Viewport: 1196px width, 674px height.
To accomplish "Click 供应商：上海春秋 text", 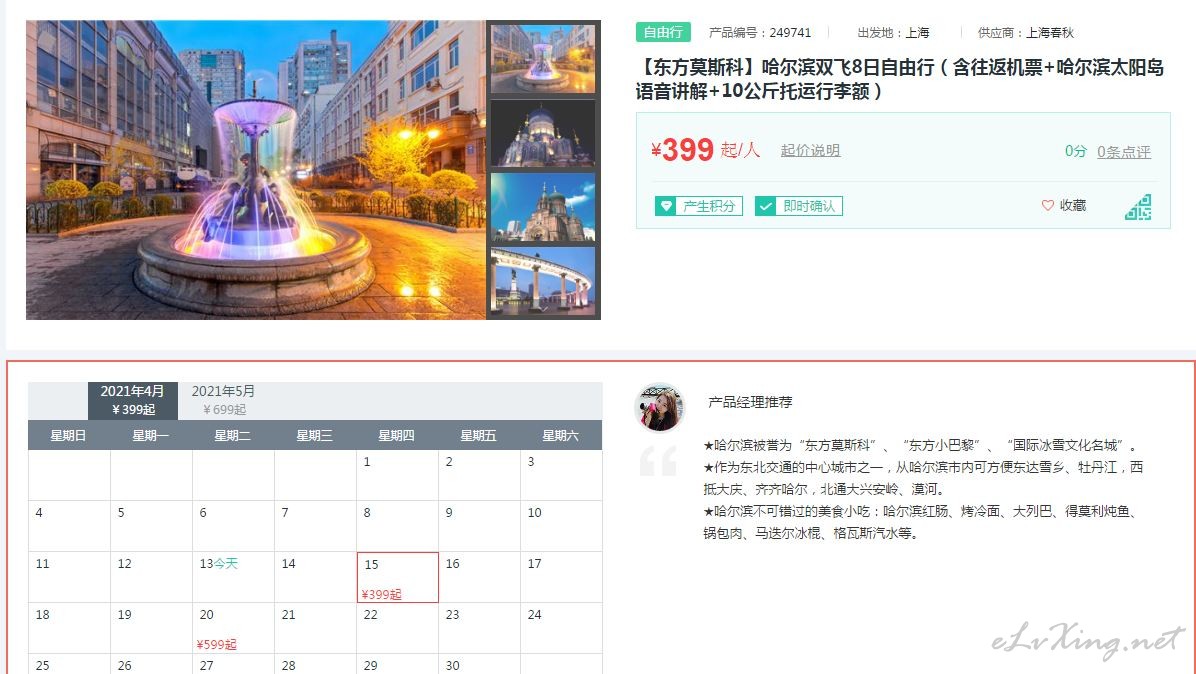I will [x=1026, y=33].
